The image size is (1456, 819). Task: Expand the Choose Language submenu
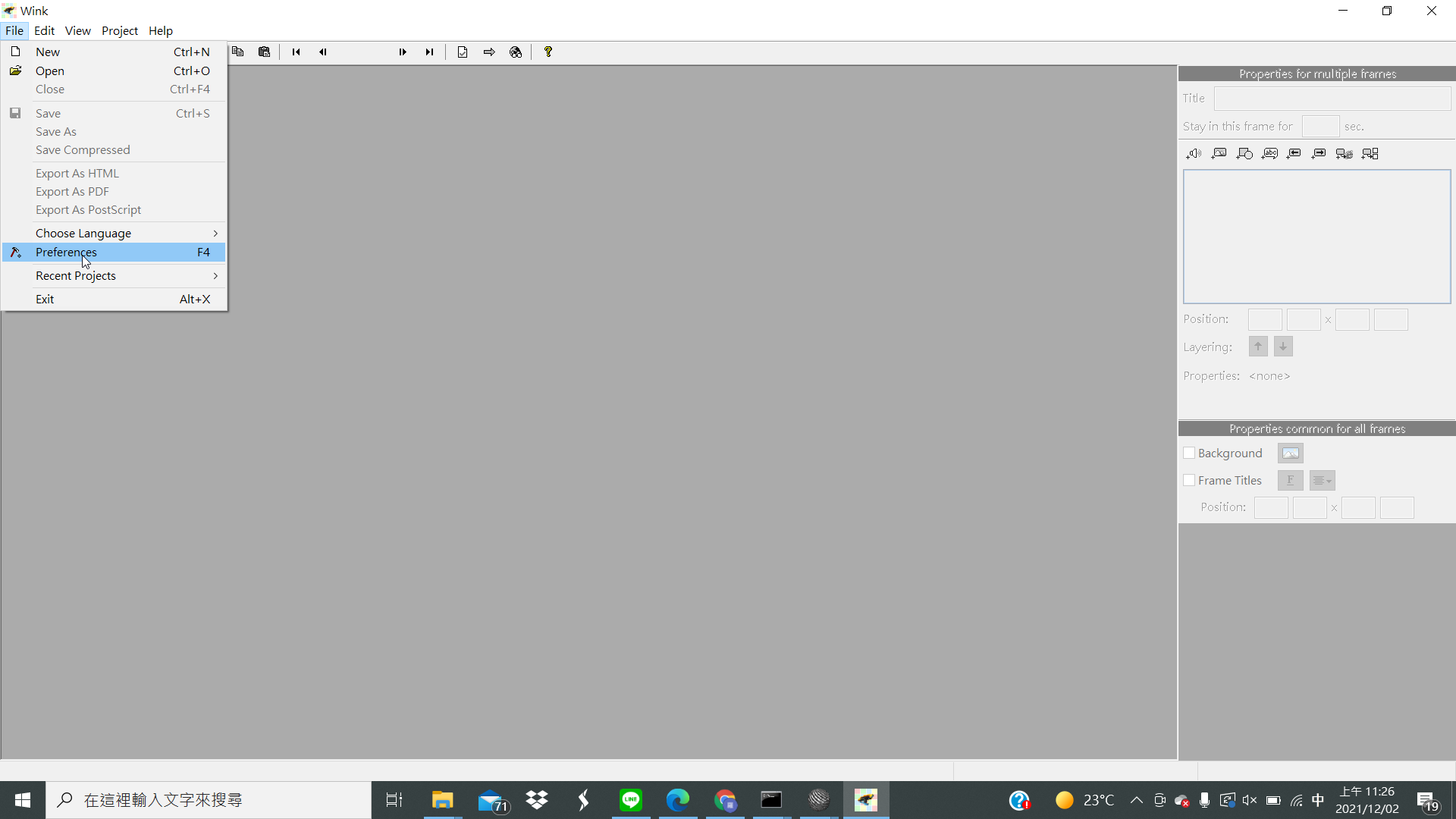(114, 233)
